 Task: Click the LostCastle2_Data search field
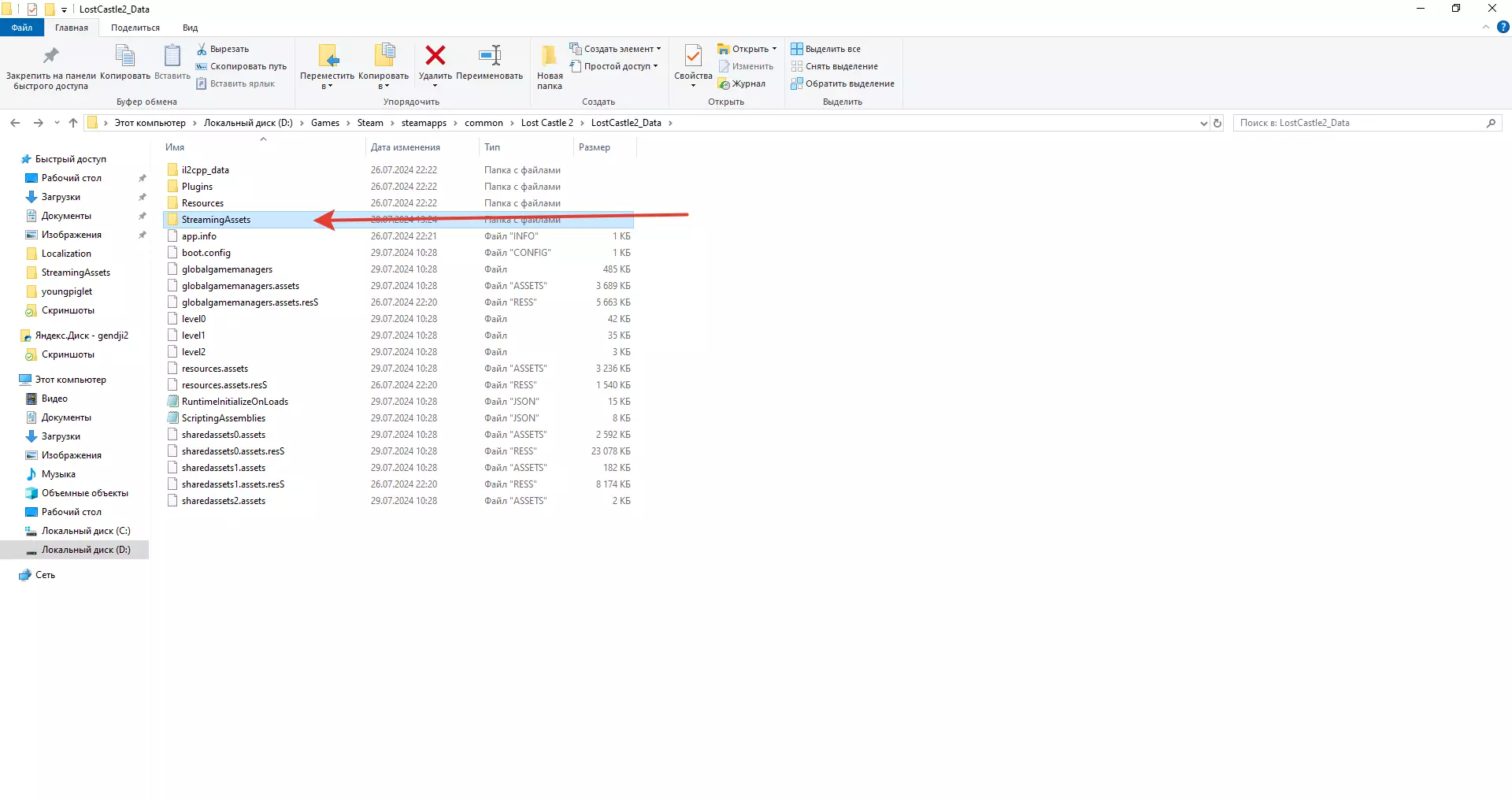(1358, 123)
